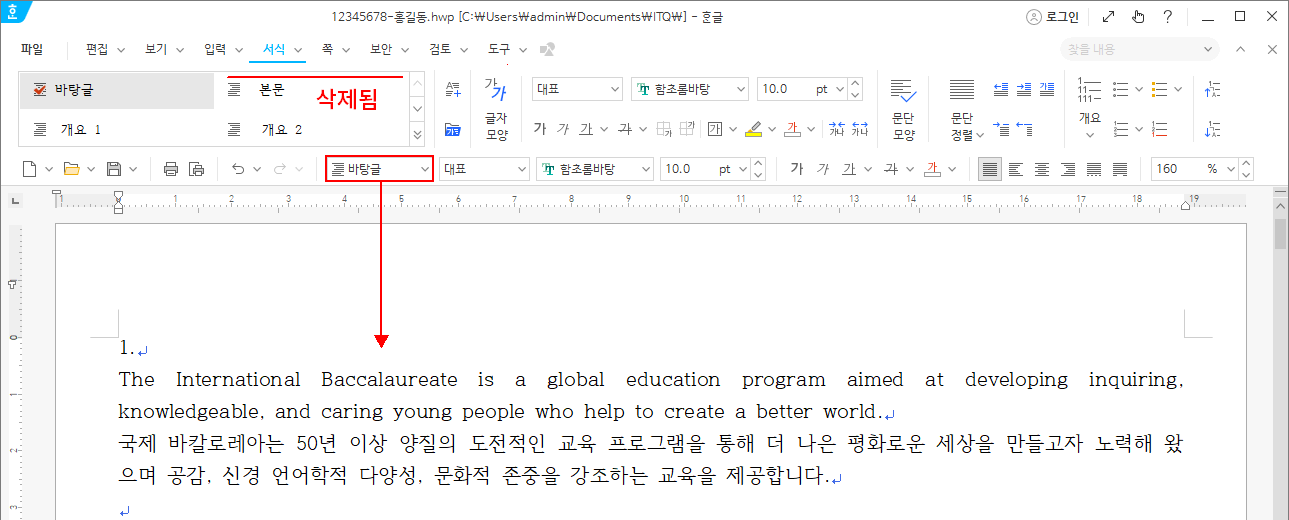Image resolution: width=1289 pixels, height=520 pixels.
Task: Open the 문단 모양 paragraph shape dialog
Action: pos(903,108)
